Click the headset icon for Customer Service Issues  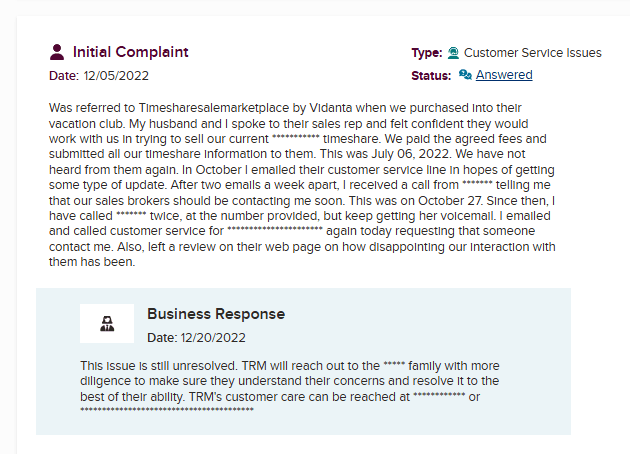[453, 53]
